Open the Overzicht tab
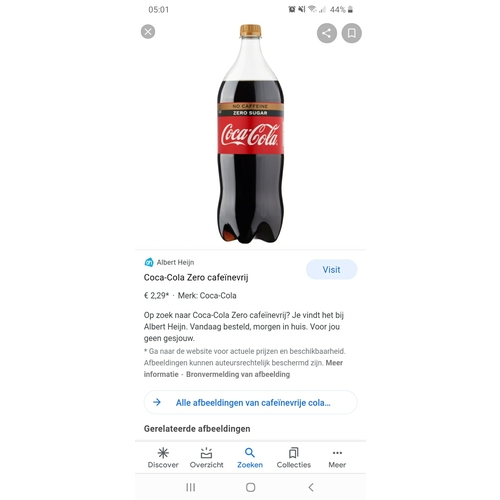This screenshot has height=500, width=500. [x=207, y=458]
